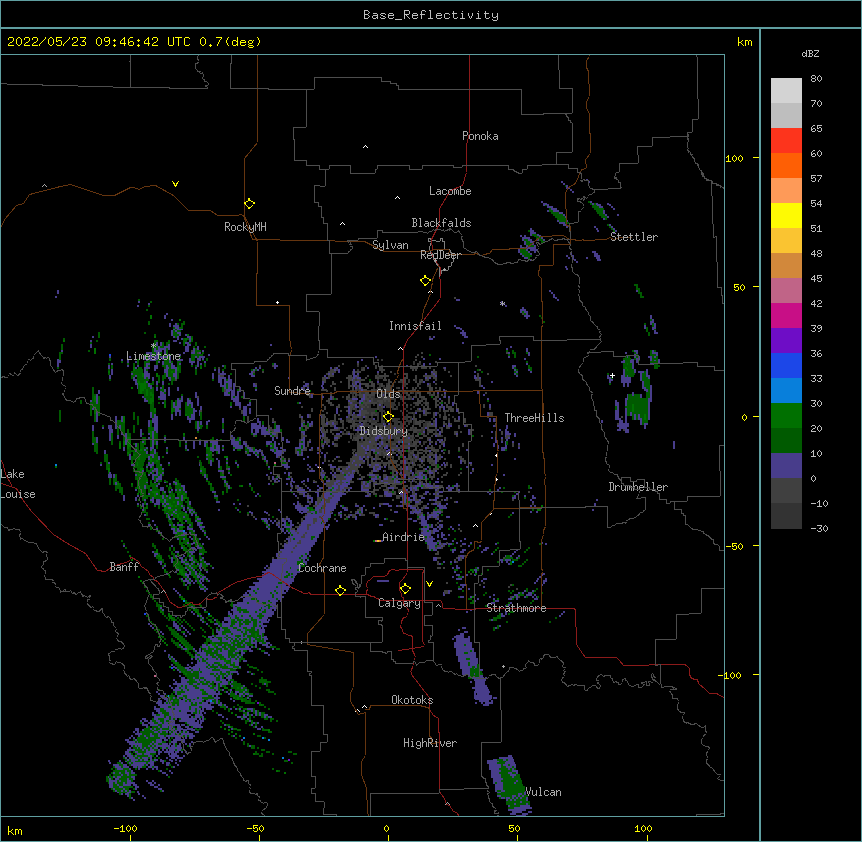
Task: Click the green echo cell near Vulcan
Action: point(509,784)
